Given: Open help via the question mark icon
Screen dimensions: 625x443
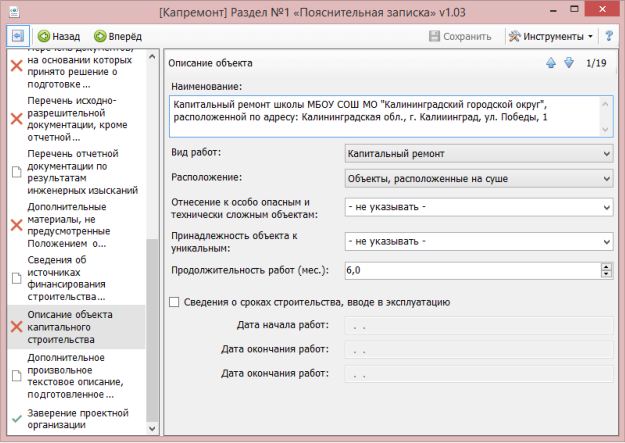Looking at the screenshot, I should tap(609, 36).
